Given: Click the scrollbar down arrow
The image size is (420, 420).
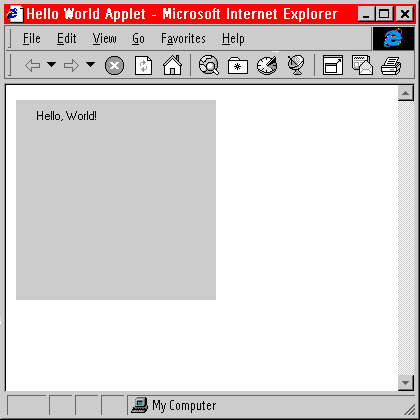Looking at the screenshot, I should [x=406, y=382].
